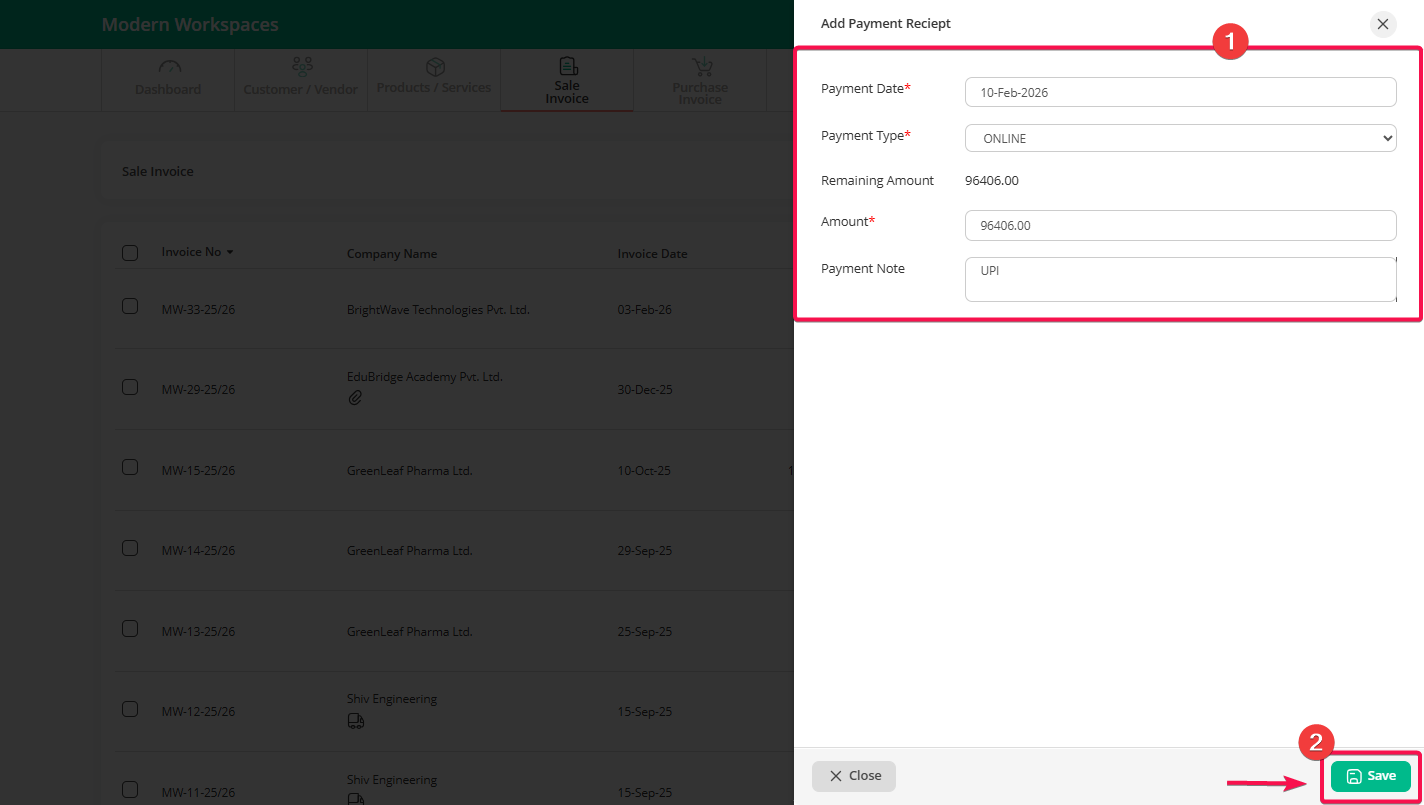The image size is (1424, 805).
Task: Click the Save button
Action: (1370, 776)
